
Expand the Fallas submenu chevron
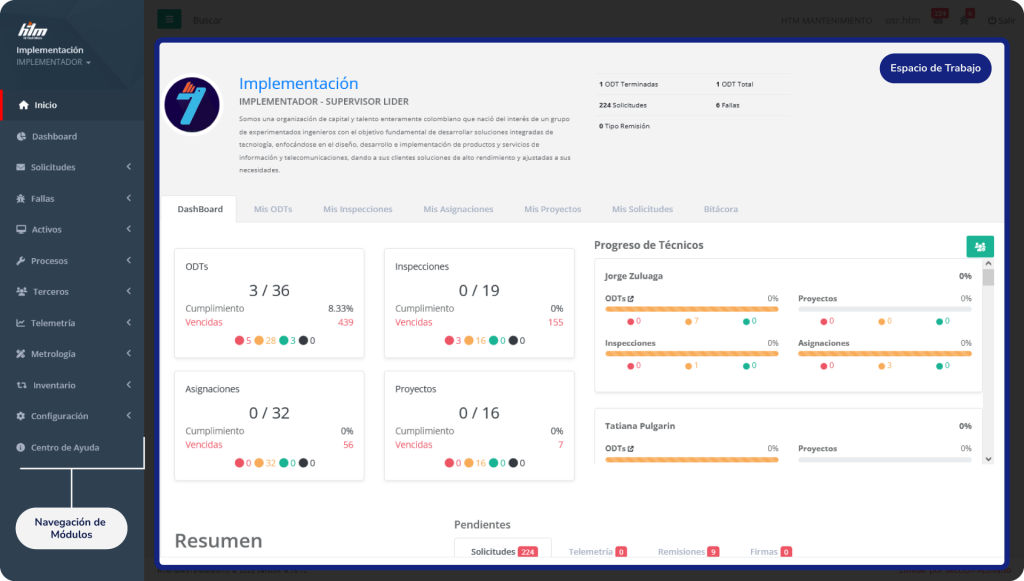click(129, 199)
